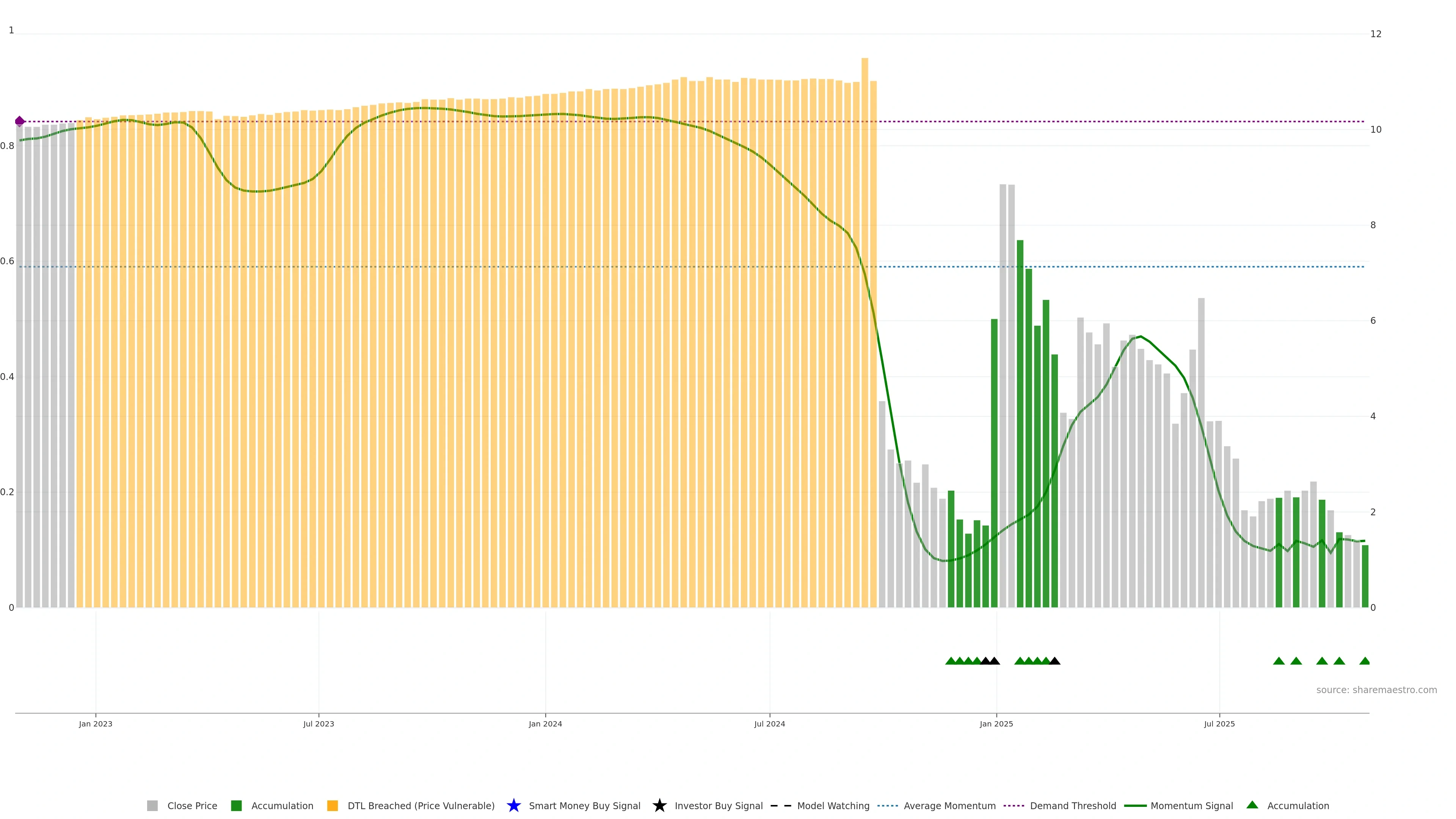Click the Jan 2025 axis label
This screenshot has width=1456, height=819.
coord(996,723)
